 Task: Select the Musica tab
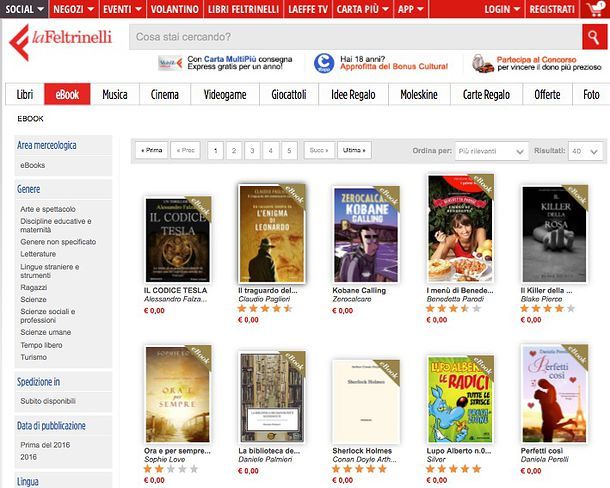[x=115, y=94]
